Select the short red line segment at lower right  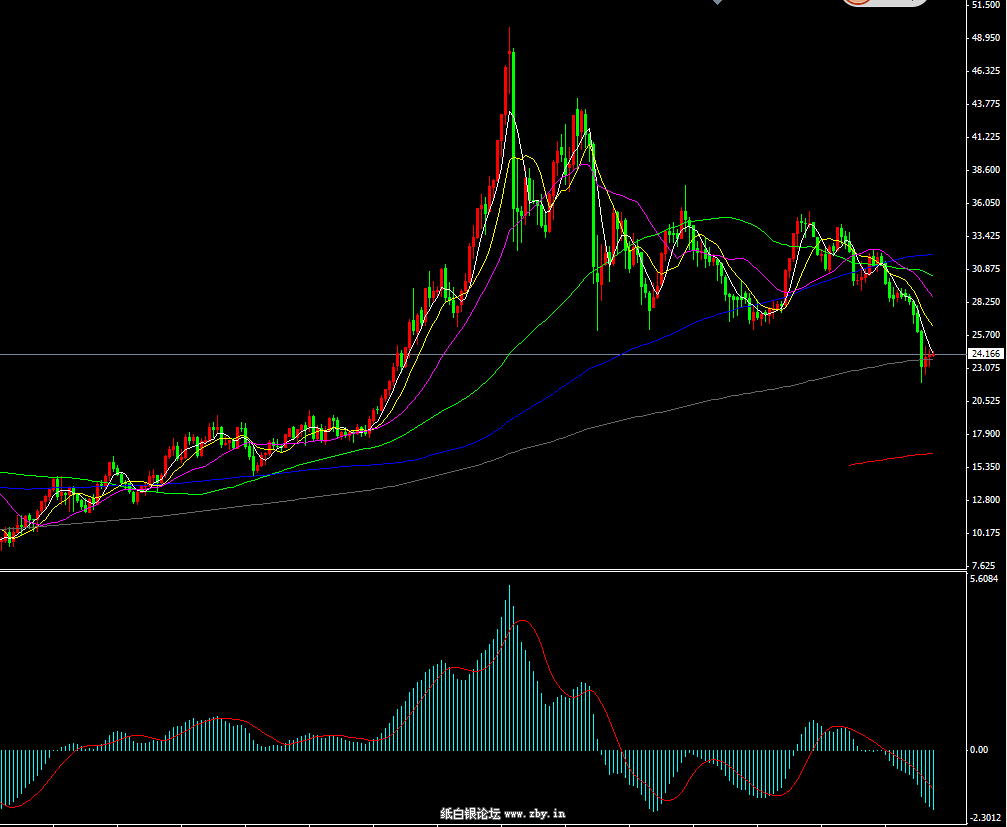890,459
